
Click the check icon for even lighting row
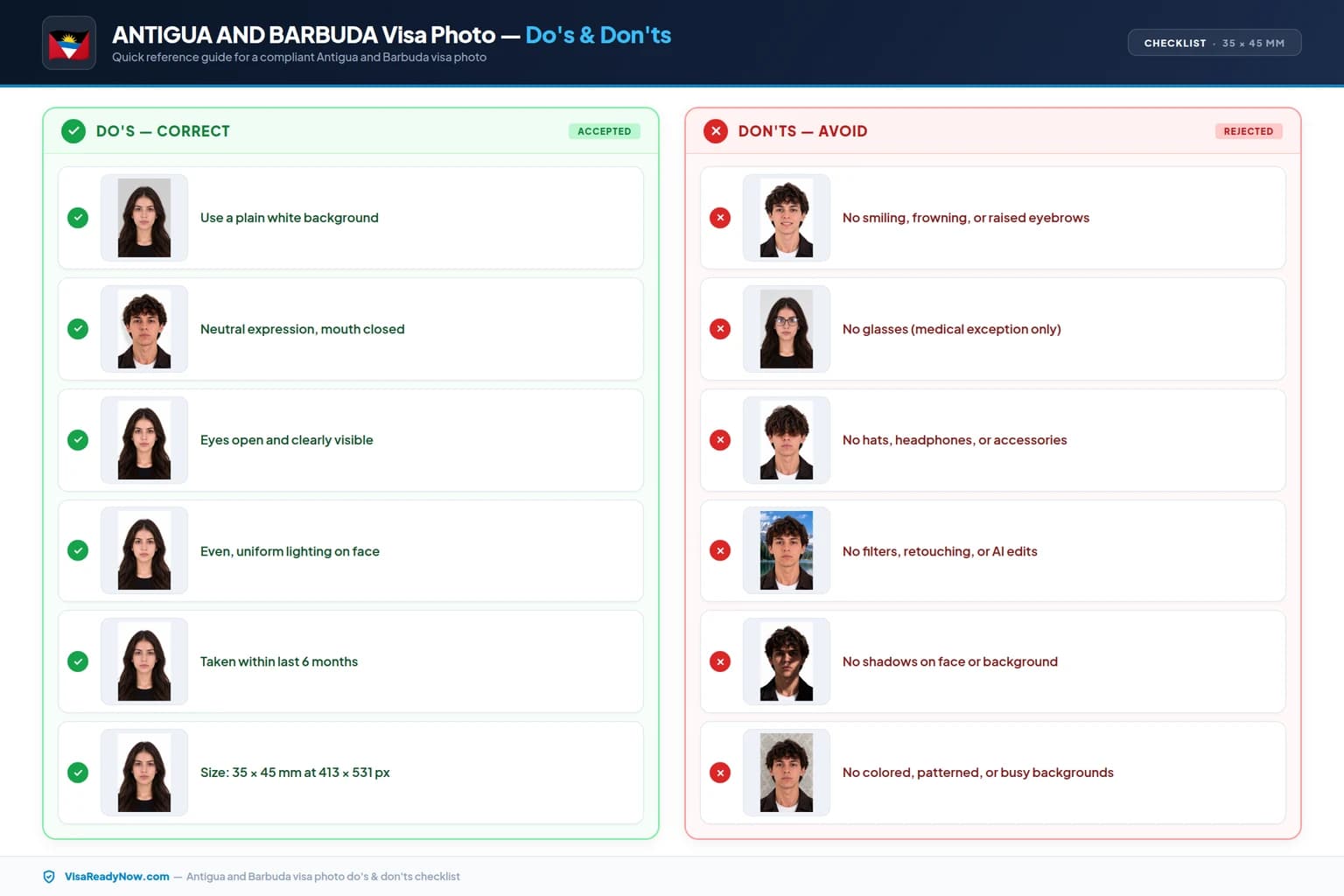point(78,550)
